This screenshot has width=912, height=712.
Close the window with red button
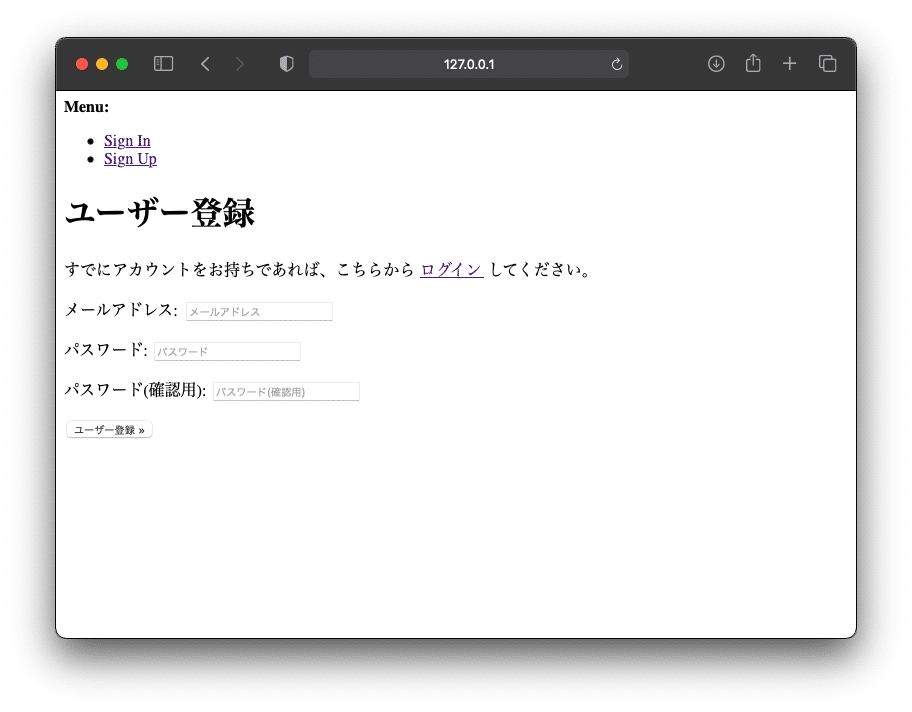82,64
